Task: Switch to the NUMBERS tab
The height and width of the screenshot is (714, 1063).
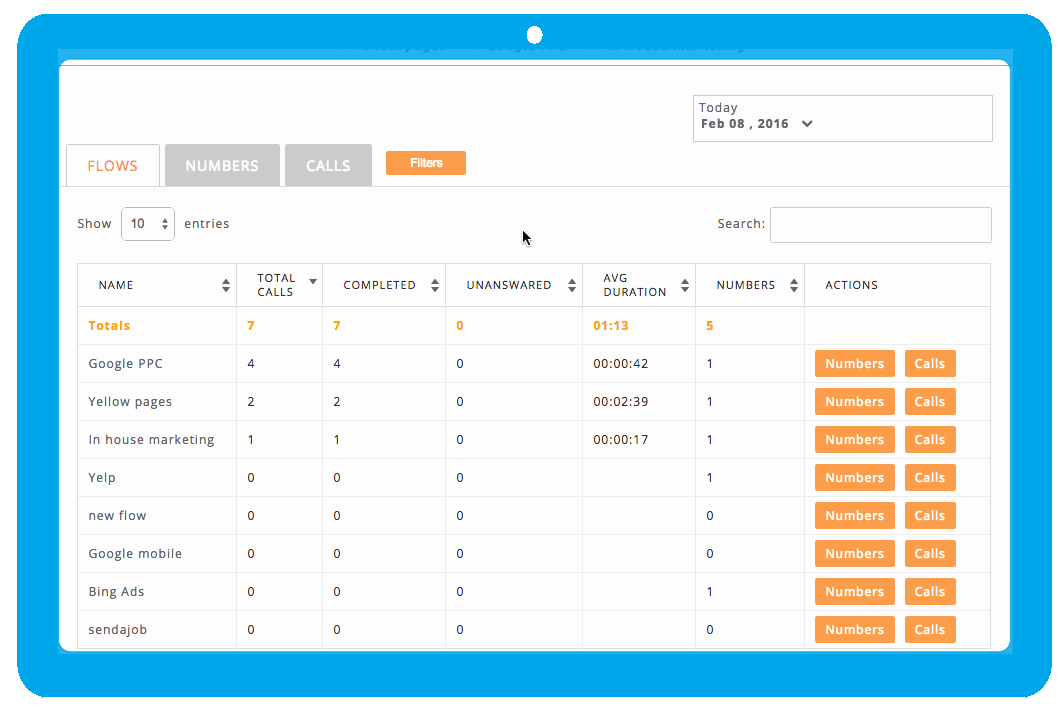Action: (222, 165)
